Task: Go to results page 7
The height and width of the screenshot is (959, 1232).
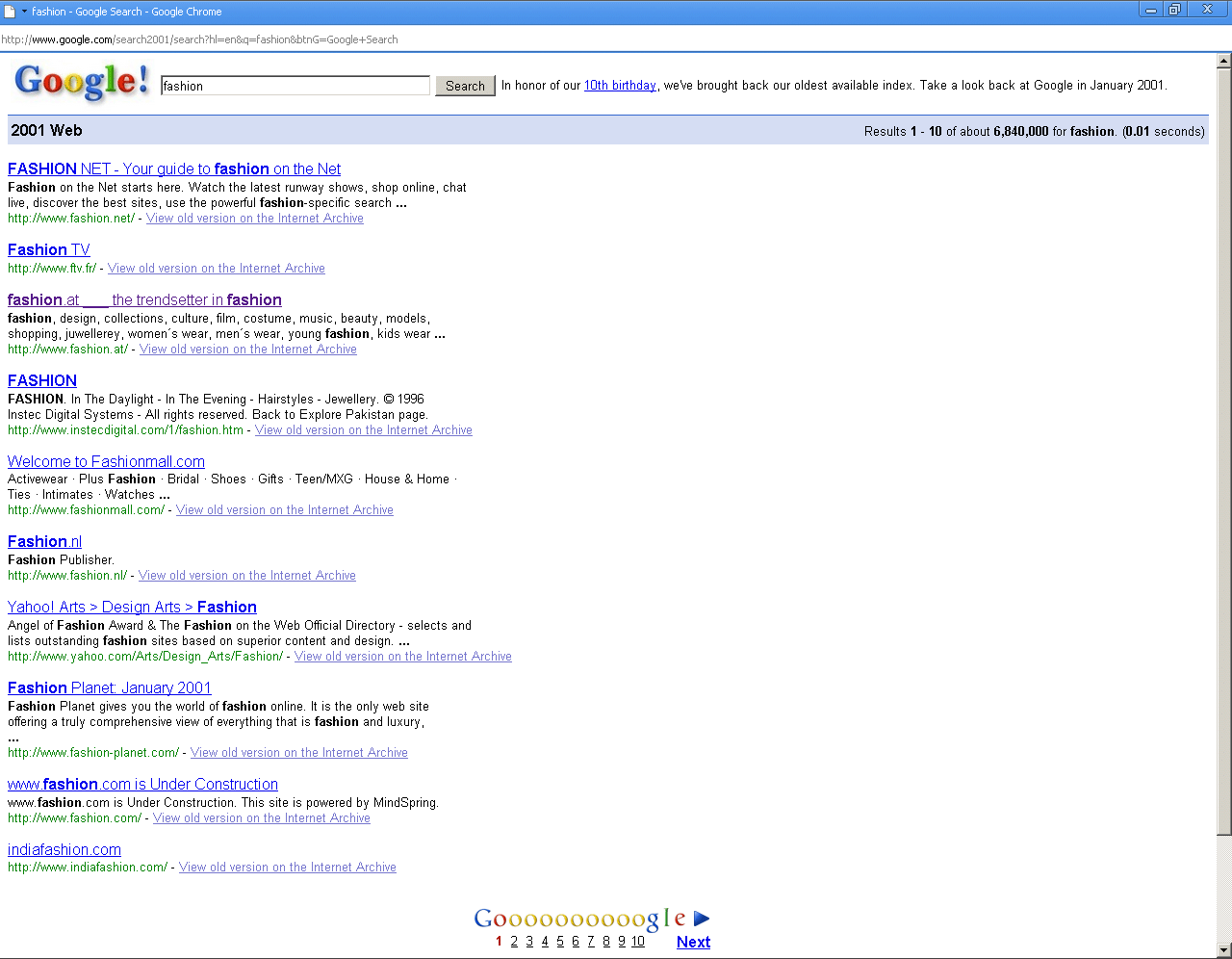Action: [591, 941]
